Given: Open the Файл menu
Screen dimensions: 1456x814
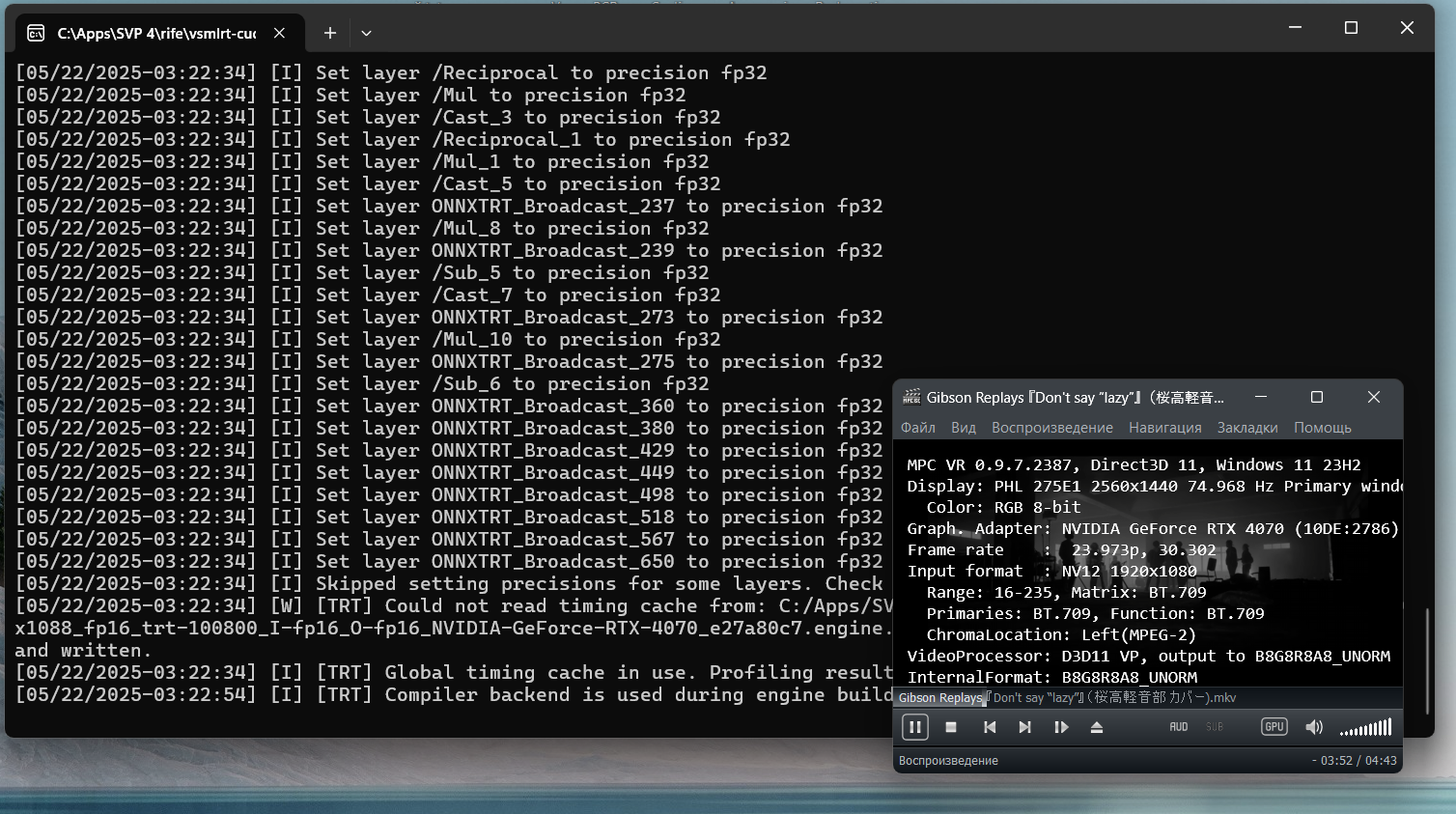Looking at the screenshot, I should (917, 428).
